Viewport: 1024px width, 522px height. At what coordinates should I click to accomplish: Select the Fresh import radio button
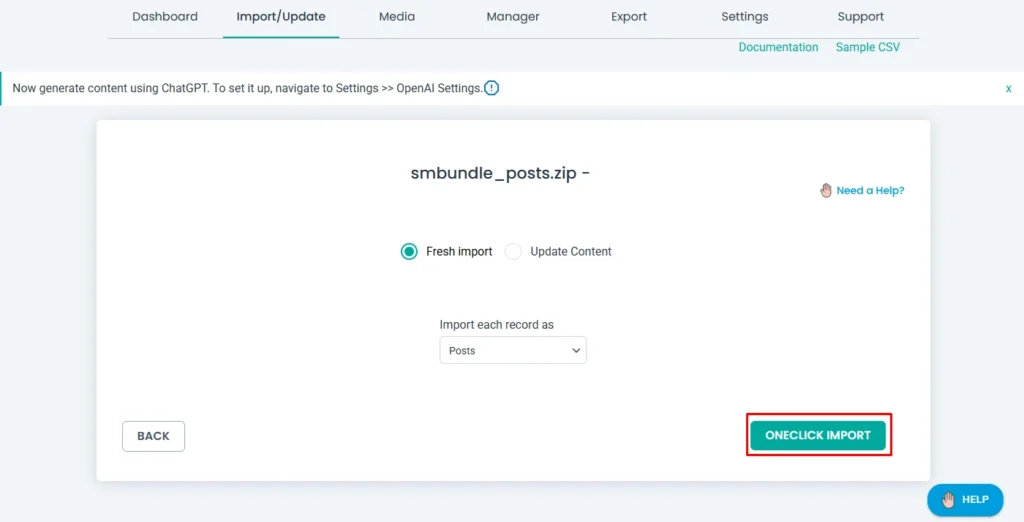(409, 252)
